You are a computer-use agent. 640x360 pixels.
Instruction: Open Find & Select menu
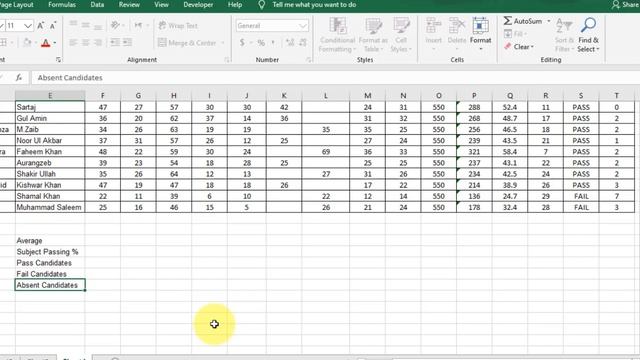pos(588,35)
